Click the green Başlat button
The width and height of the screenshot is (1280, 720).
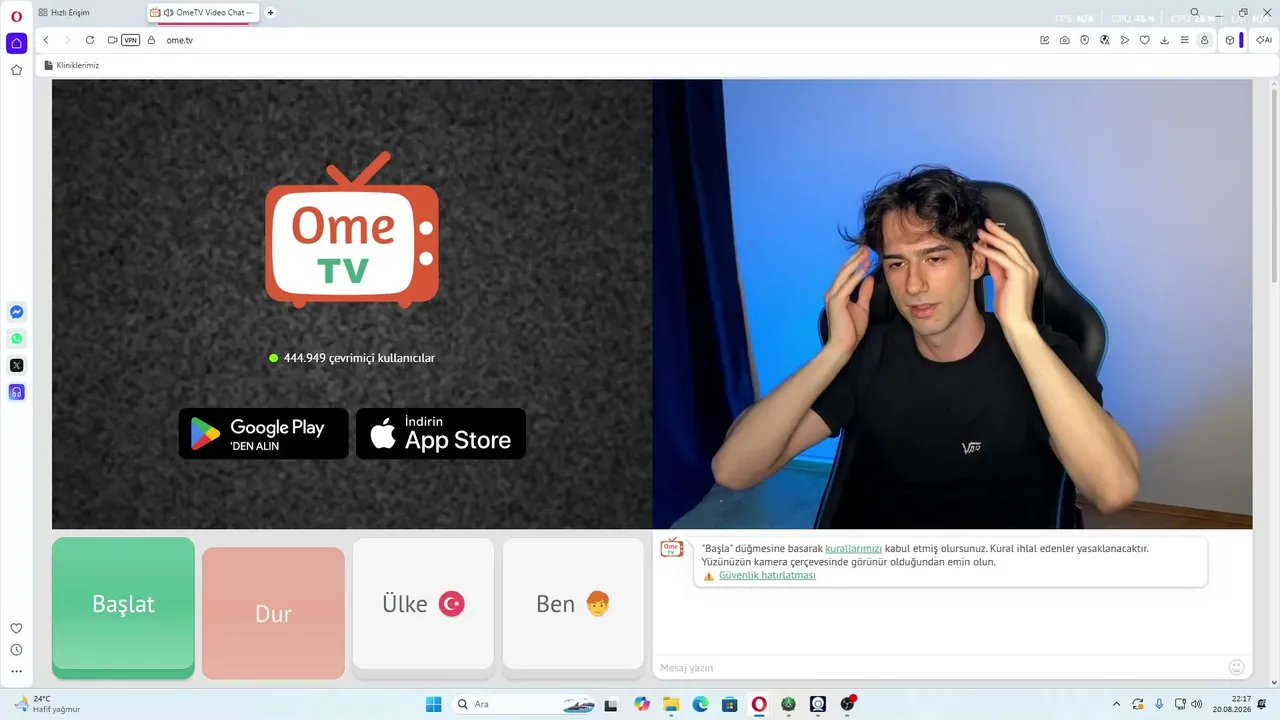point(123,607)
